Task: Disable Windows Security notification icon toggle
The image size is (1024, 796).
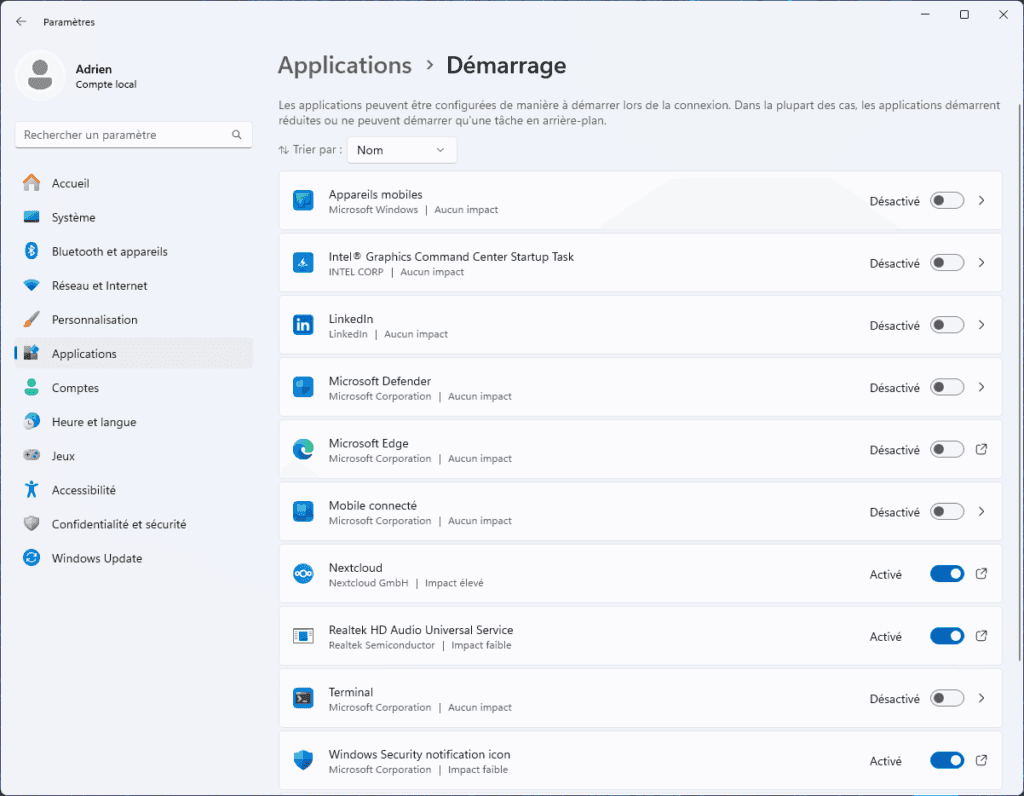Action: (947, 760)
